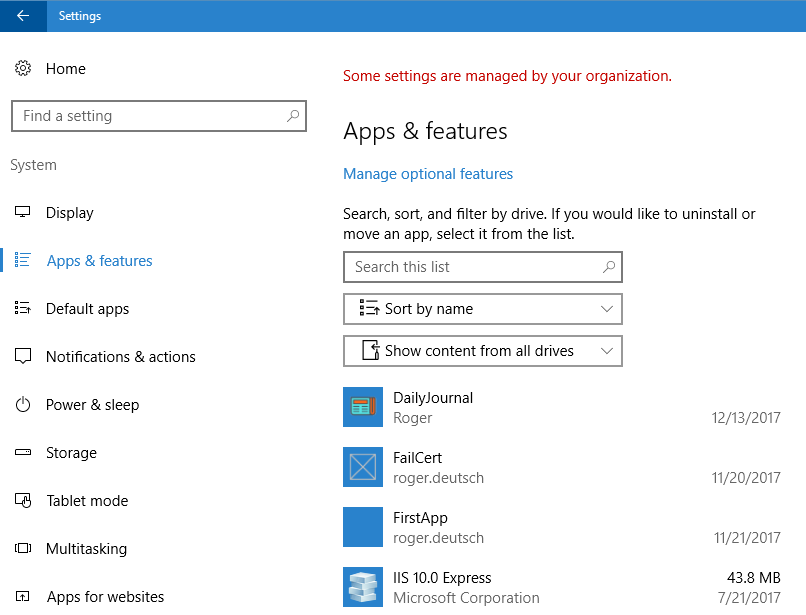Click the Apps for websites icon
This screenshot has width=806, height=615.
coord(23,596)
